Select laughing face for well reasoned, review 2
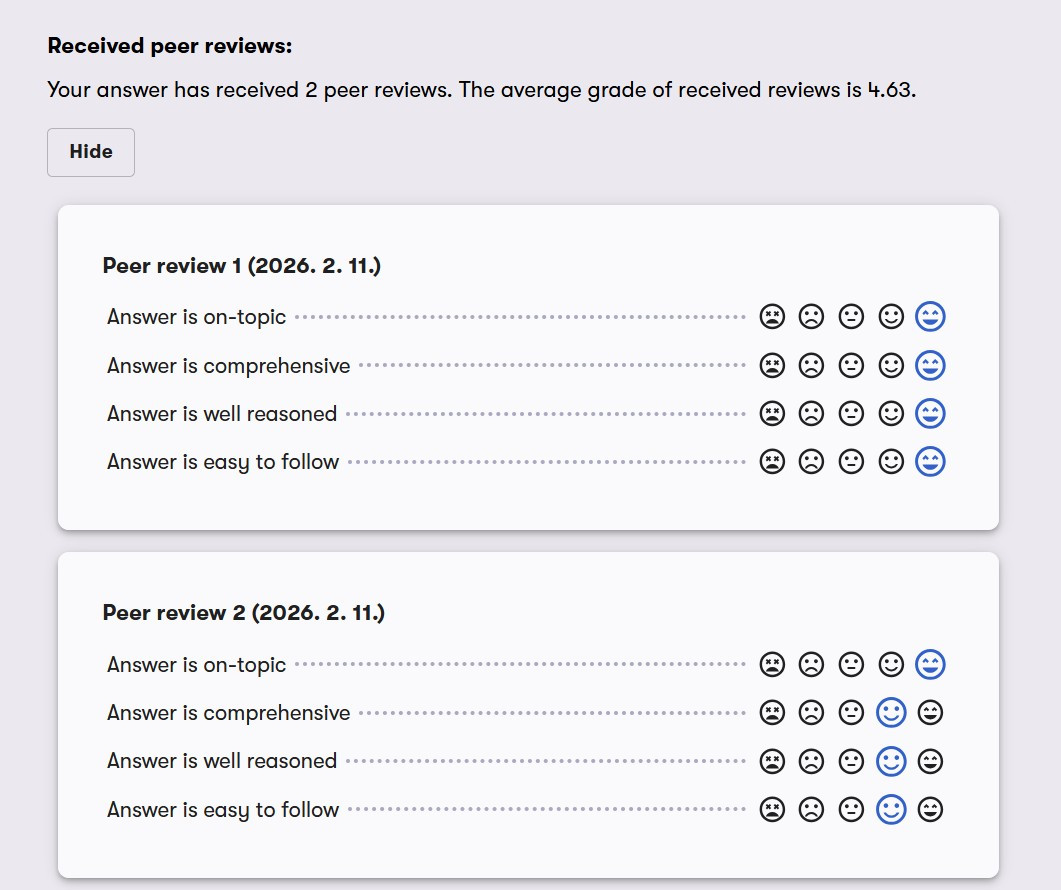1061x890 pixels. 930,761
